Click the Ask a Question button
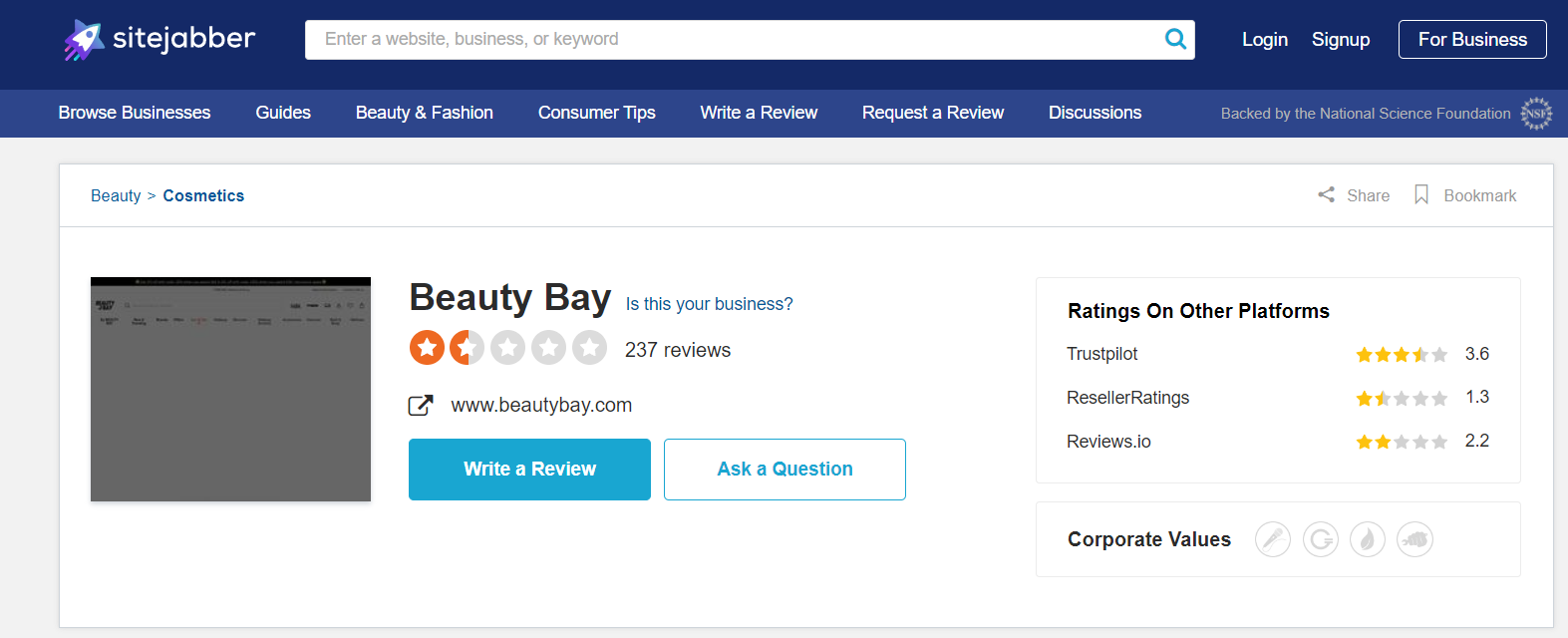The image size is (1568, 638). (x=784, y=470)
